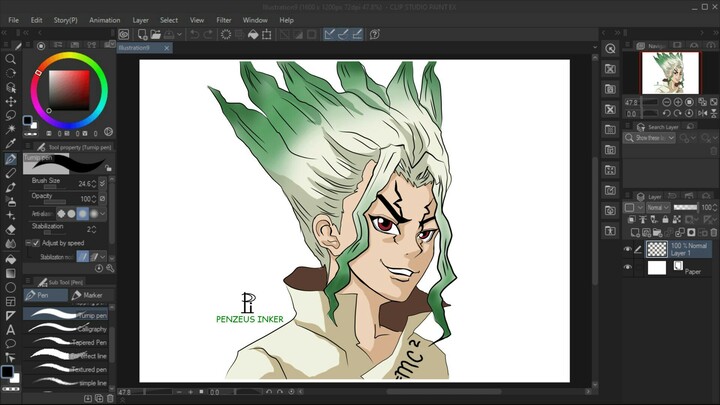The width and height of the screenshot is (720, 405).
Task: Select the Lasso selection tool
Action: pyautogui.click(x=10, y=115)
